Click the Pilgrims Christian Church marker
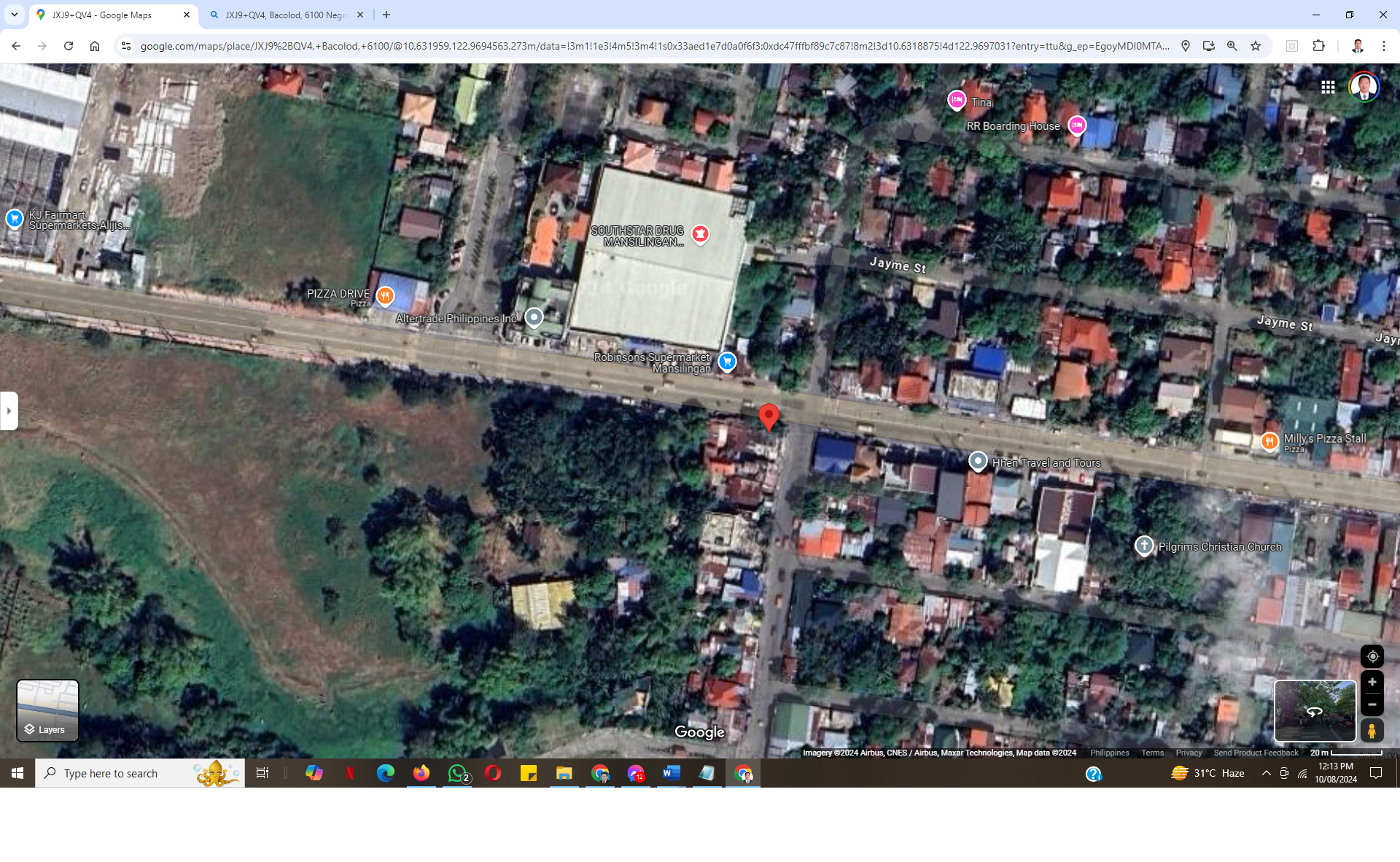The image size is (1400, 862). (x=1143, y=545)
